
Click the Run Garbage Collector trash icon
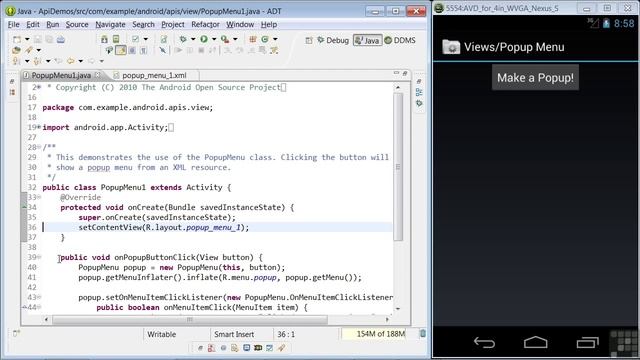[423, 334]
